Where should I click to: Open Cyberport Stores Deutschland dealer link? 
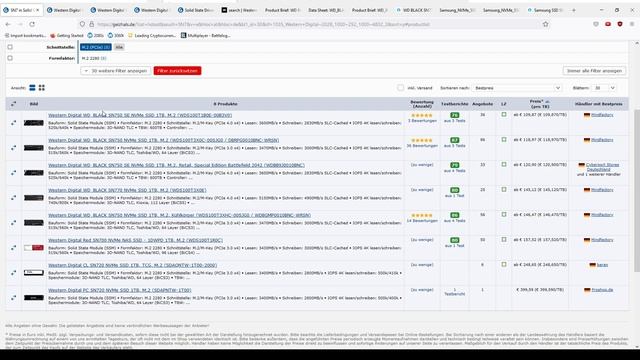(x=602, y=167)
